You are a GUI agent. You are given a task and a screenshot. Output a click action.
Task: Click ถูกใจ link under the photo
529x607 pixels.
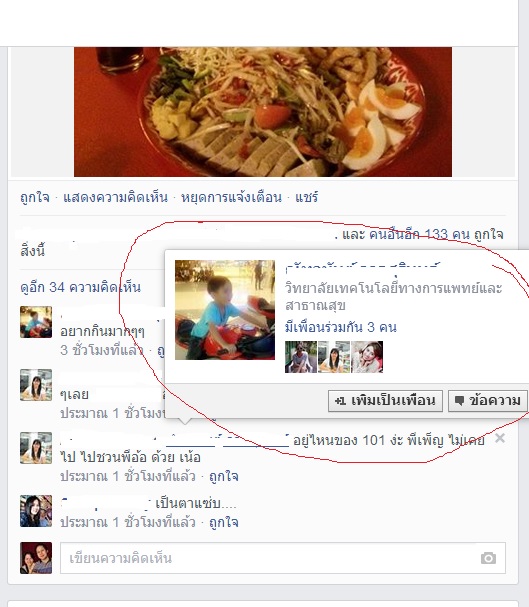[35, 197]
